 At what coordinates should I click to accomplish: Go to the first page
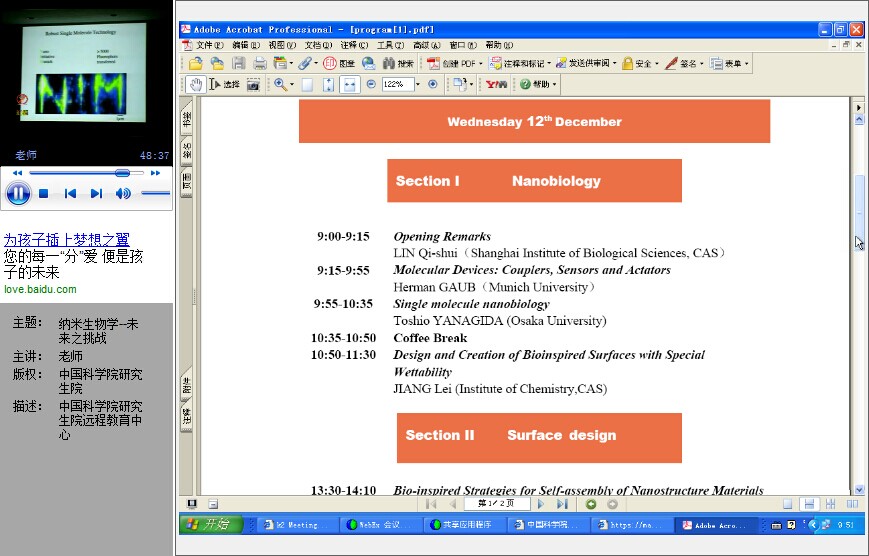point(431,504)
